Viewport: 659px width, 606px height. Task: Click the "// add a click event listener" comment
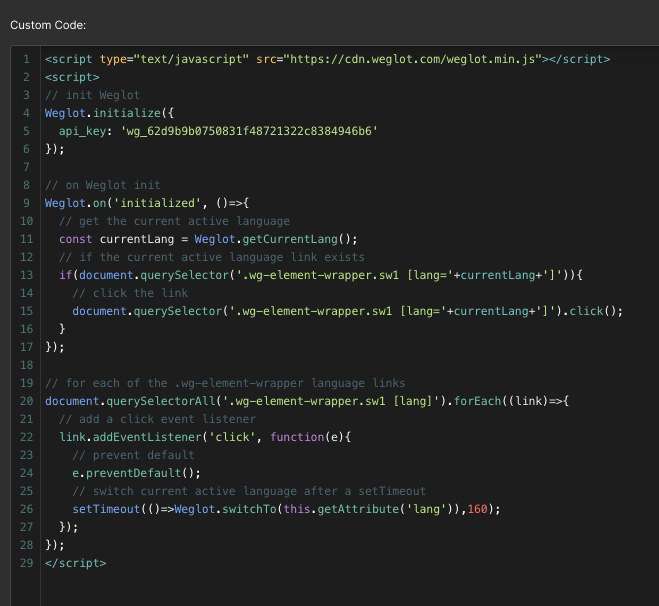pos(157,419)
